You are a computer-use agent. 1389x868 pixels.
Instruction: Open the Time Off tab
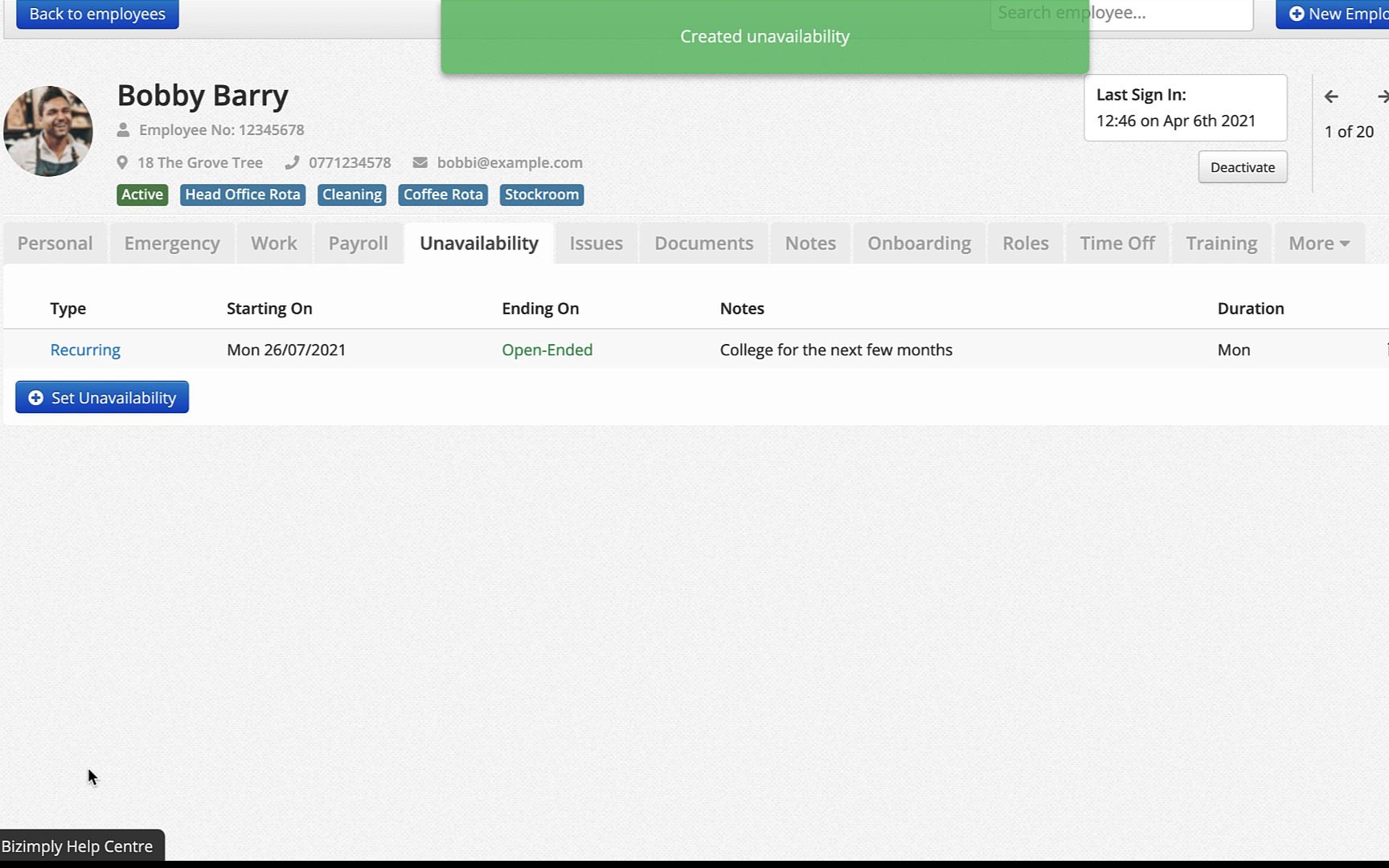click(x=1117, y=244)
